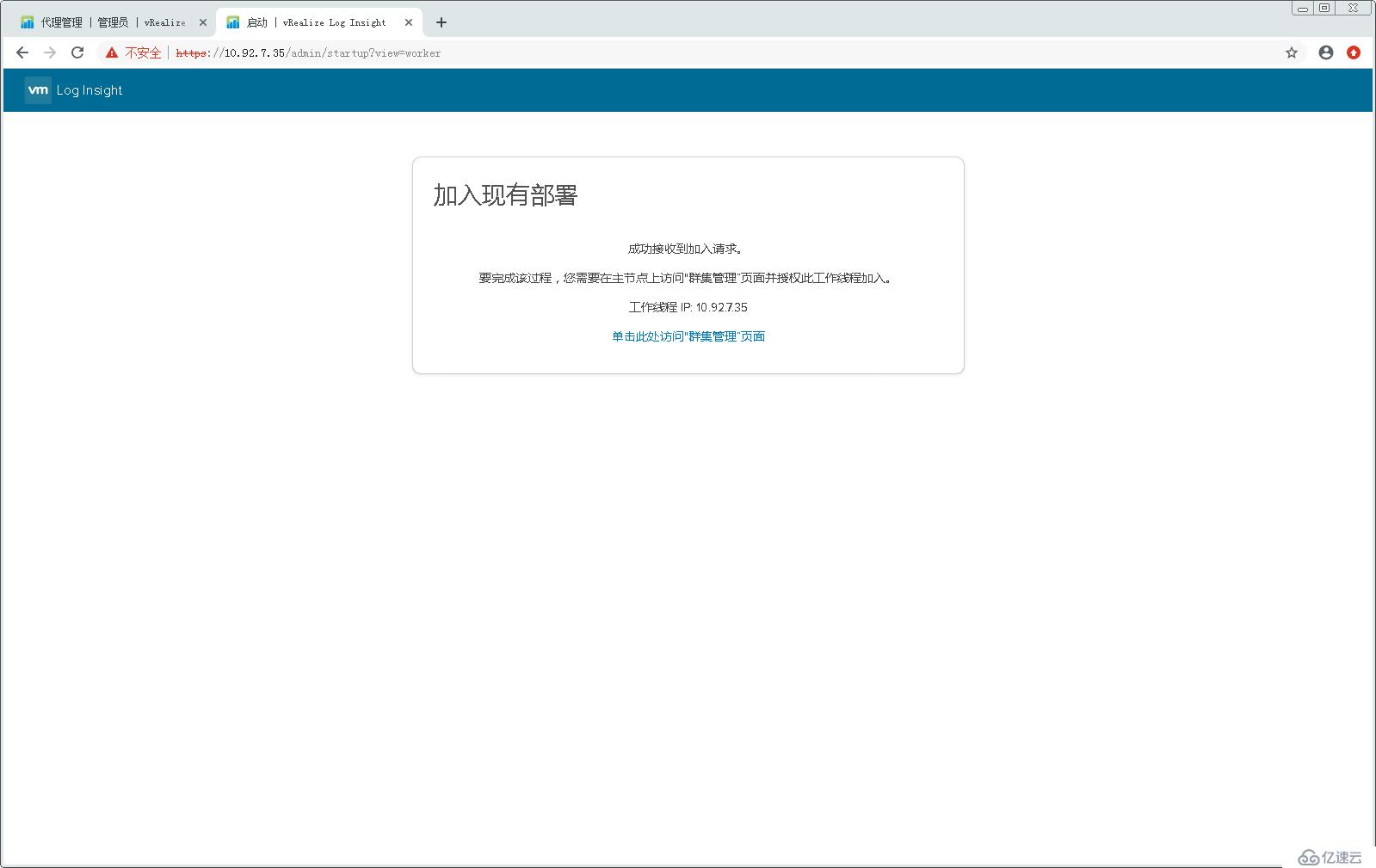Click the Log Insight header text
Screen dimensions: 1376x868
click(89, 90)
